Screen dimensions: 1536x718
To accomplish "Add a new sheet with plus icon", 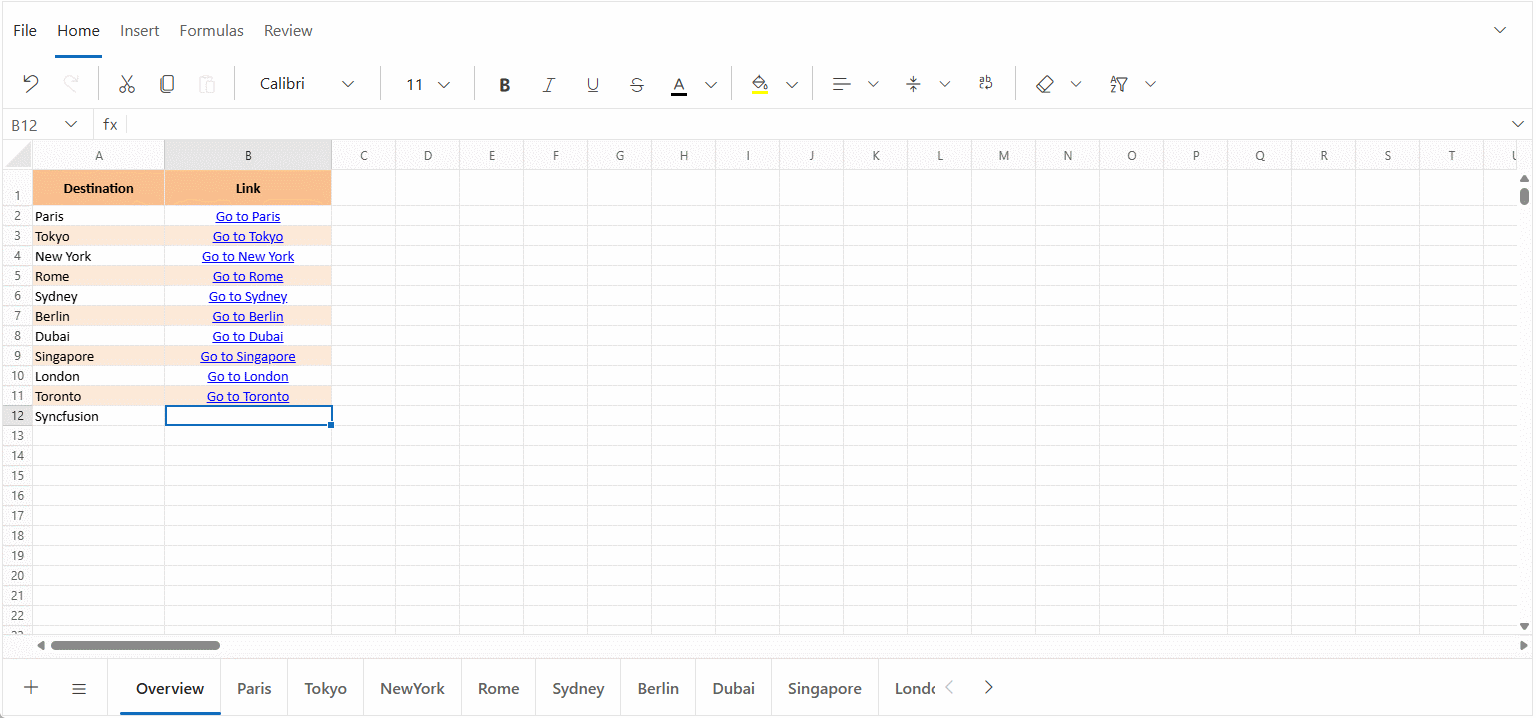I will [x=31, y=687].
